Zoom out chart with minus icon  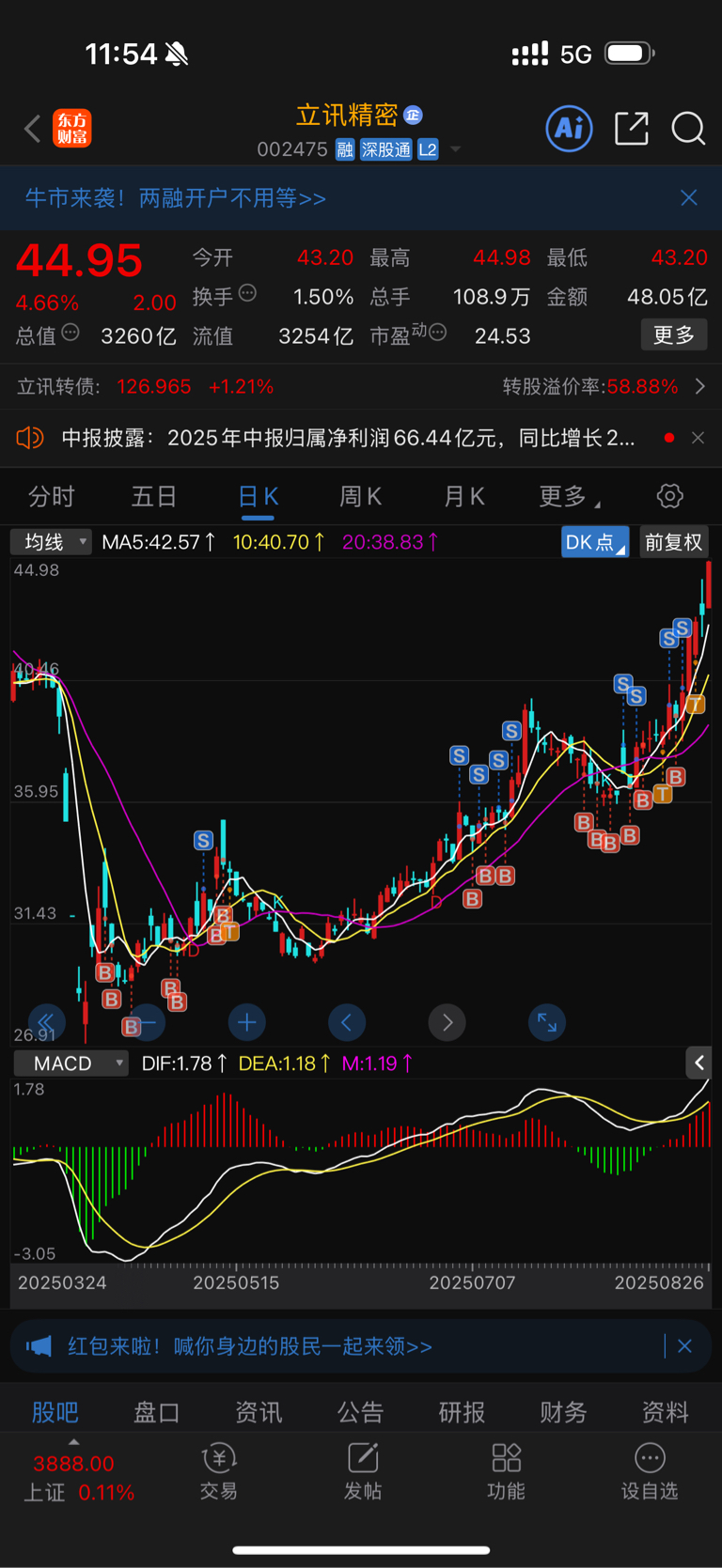pyautogui.click(x=148, y=1022)
